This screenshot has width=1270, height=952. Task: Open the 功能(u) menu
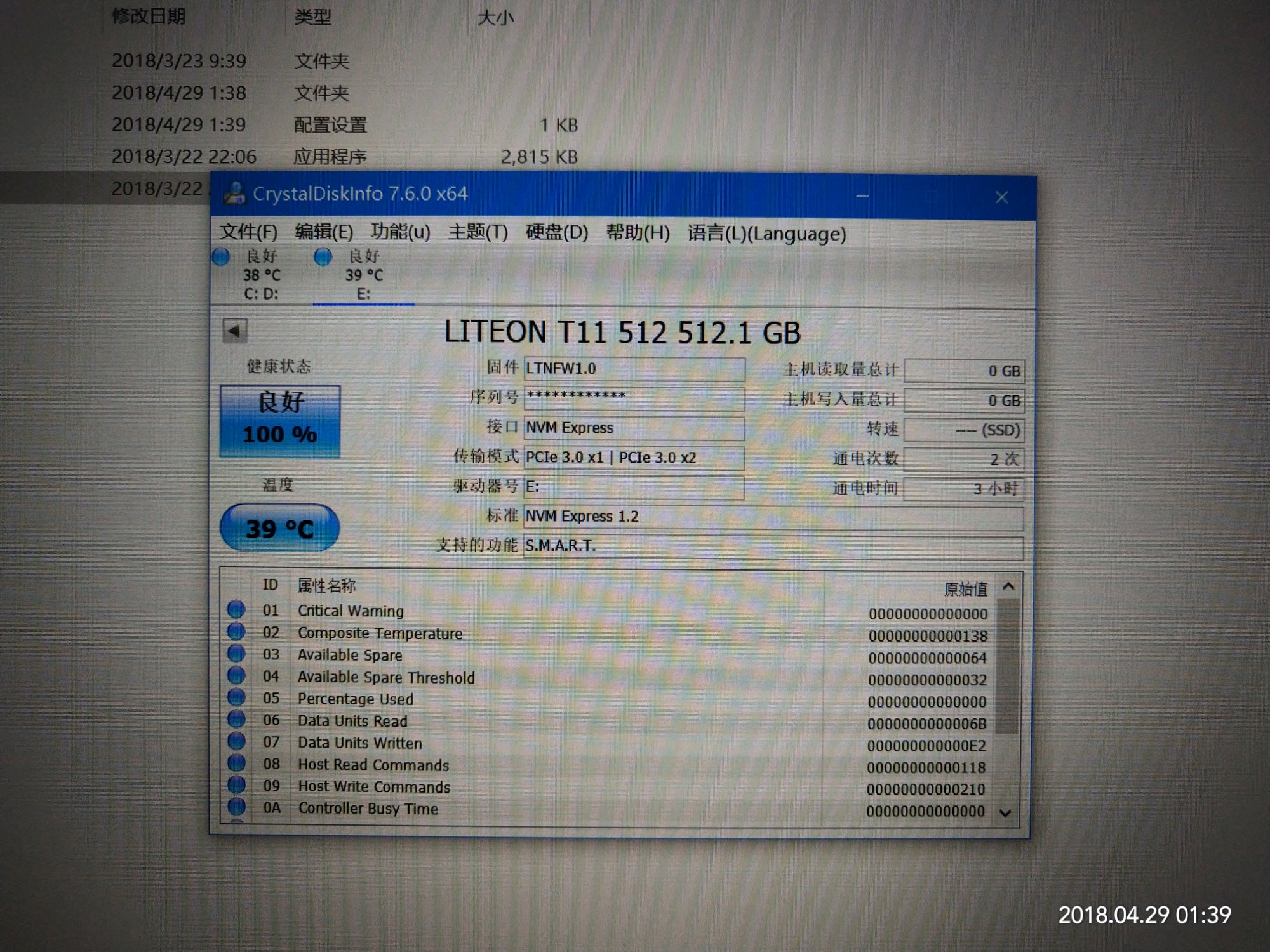click(x=400, y=232)
